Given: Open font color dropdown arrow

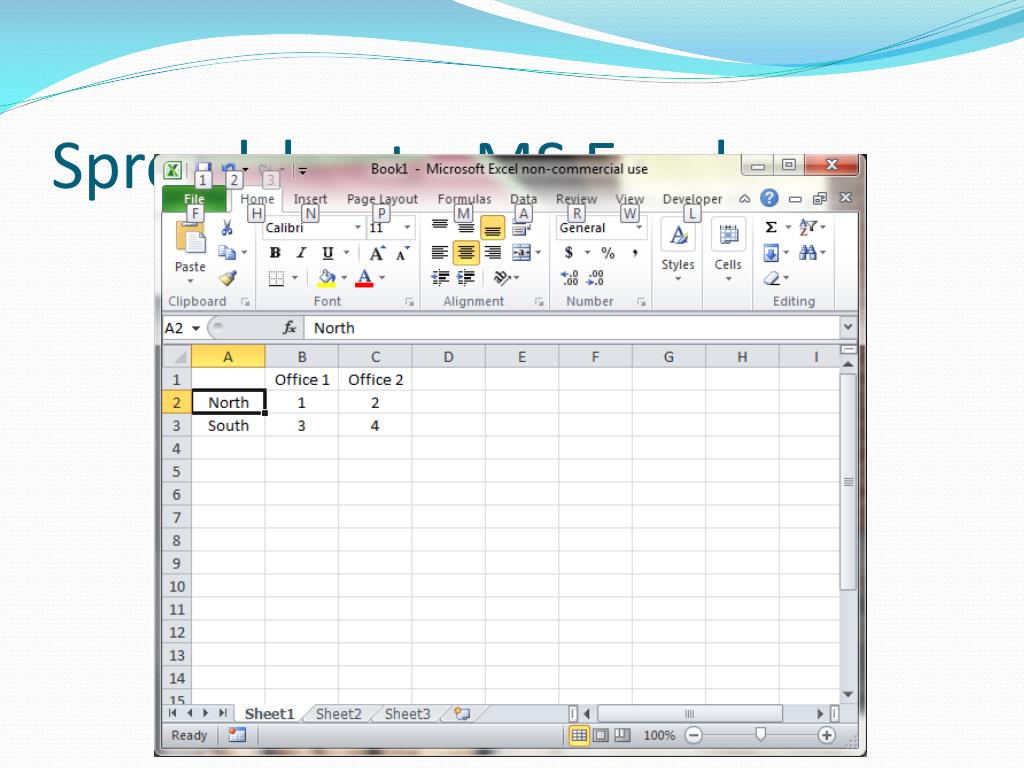Looking at the screenshot, I should [382, 278].
